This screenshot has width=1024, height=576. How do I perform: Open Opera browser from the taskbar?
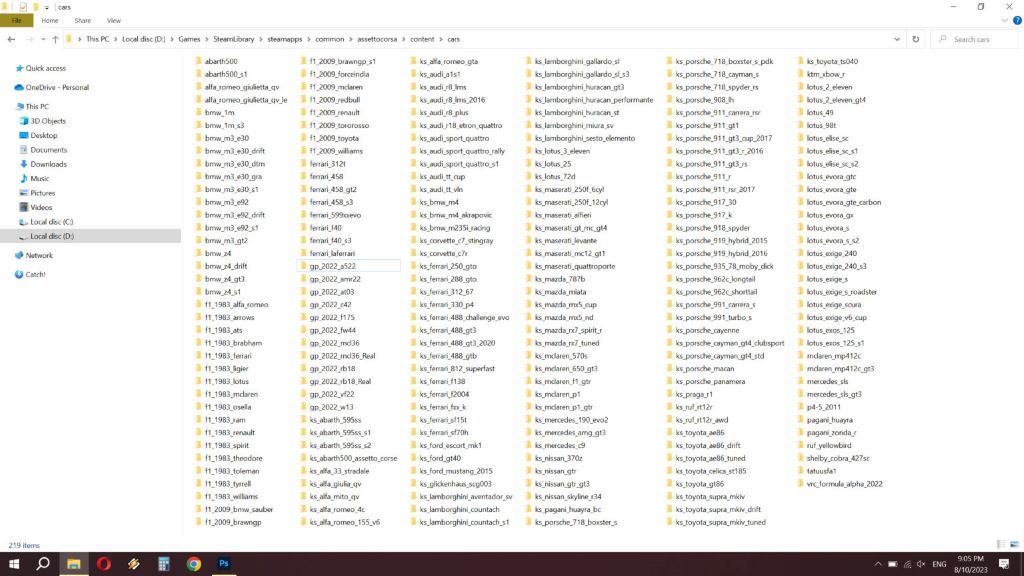(x=104, y=564)
